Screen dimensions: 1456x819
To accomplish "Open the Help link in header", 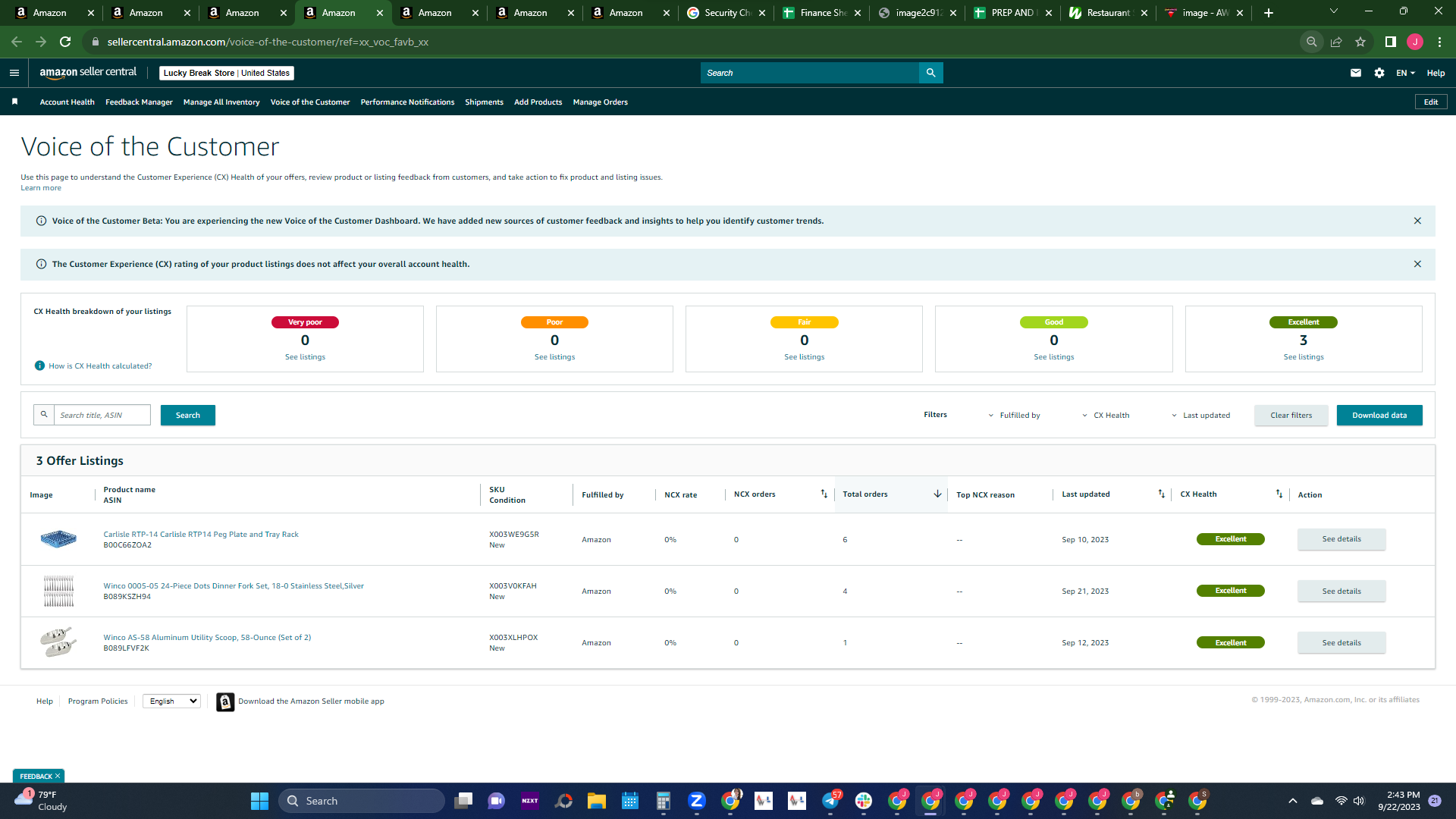I will pos(1436,73).
